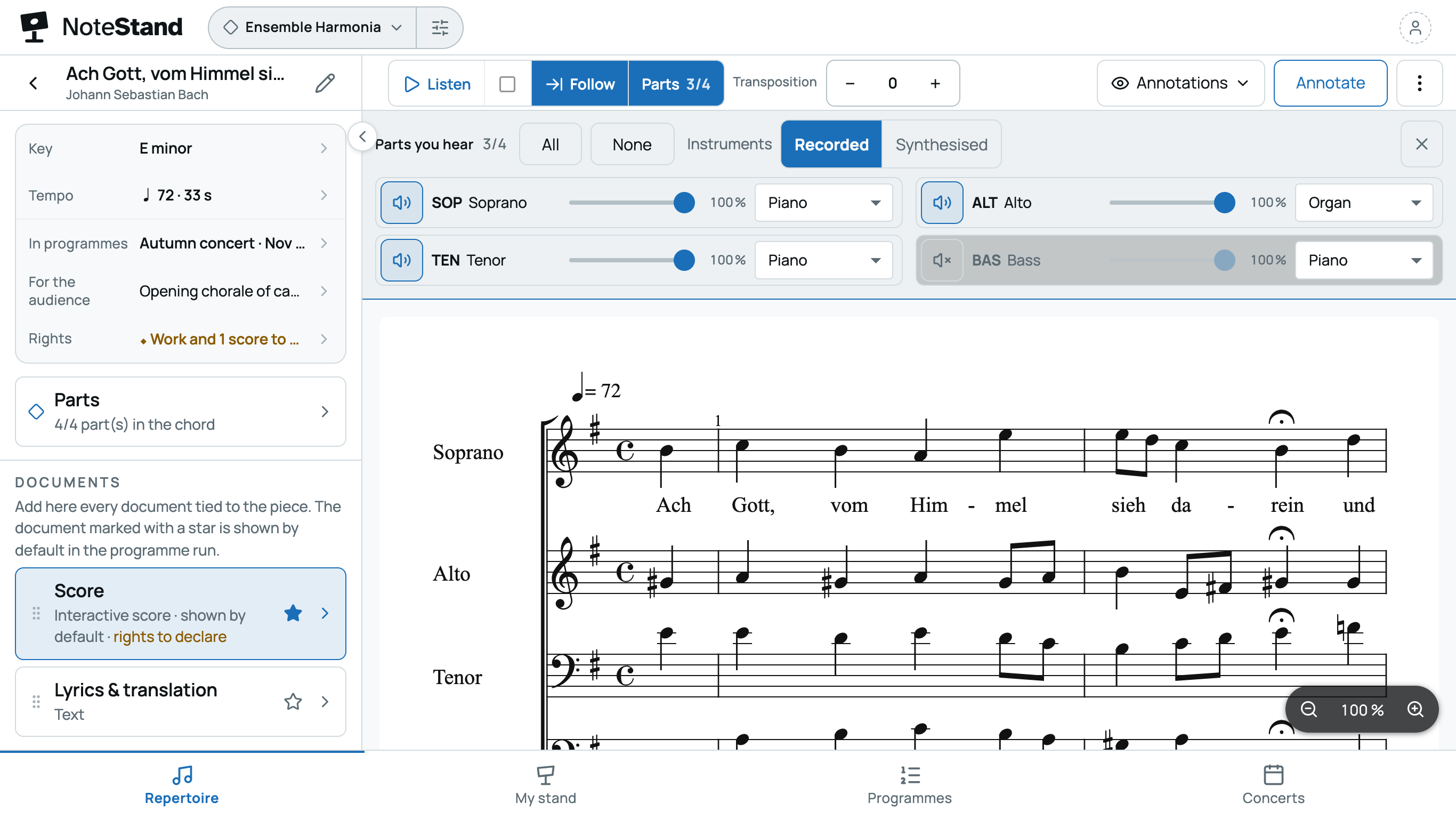Viewport: 1456px width, 819px height.
Task: Mute the Soprano part
Action: tap(401, 203)
